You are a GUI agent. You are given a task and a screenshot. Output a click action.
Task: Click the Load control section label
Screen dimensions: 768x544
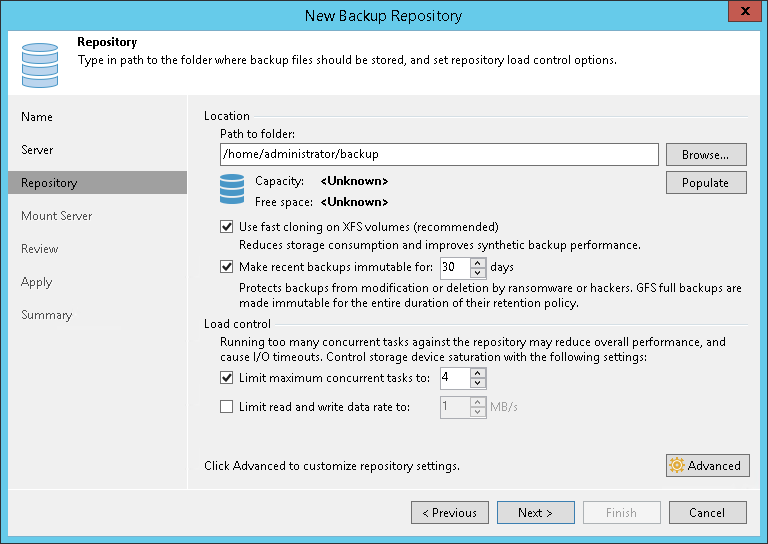click(238, 324)
